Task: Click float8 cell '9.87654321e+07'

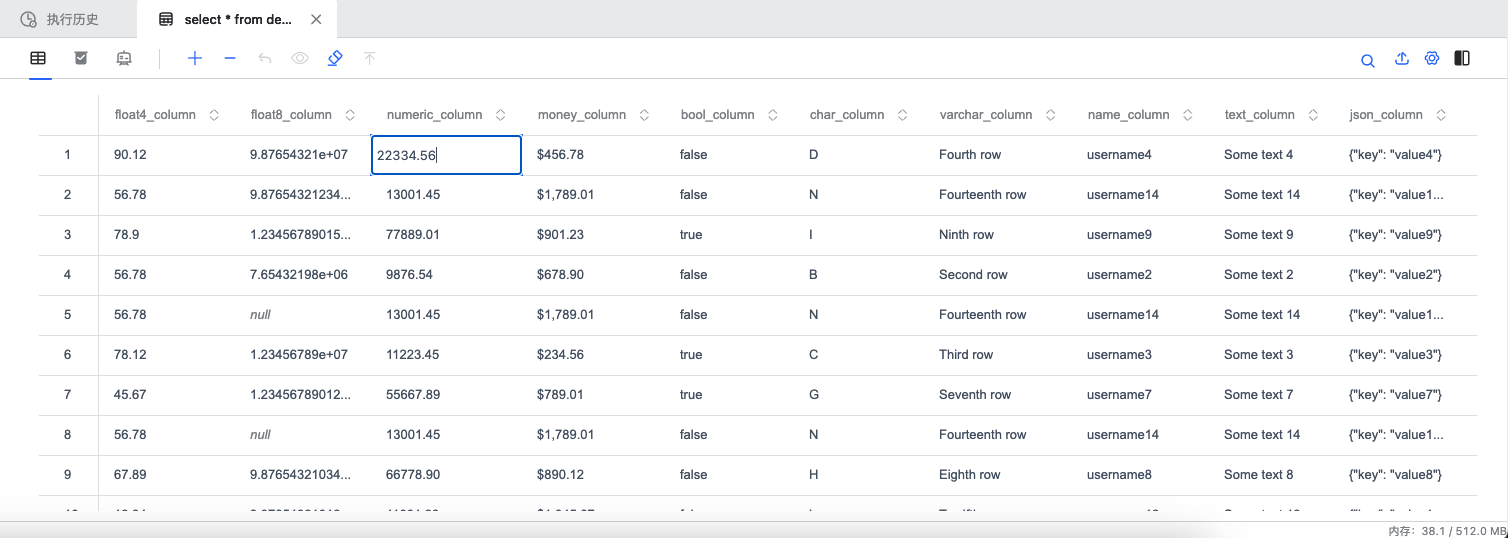Action: tap(299, 155)
